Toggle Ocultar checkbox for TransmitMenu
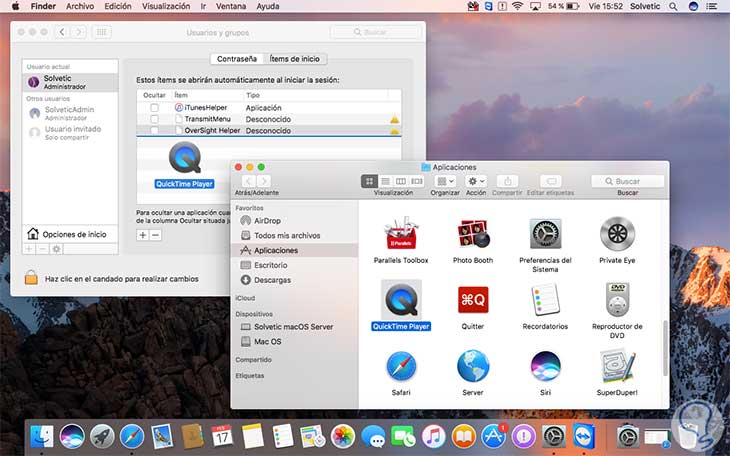 coord(154,119)
